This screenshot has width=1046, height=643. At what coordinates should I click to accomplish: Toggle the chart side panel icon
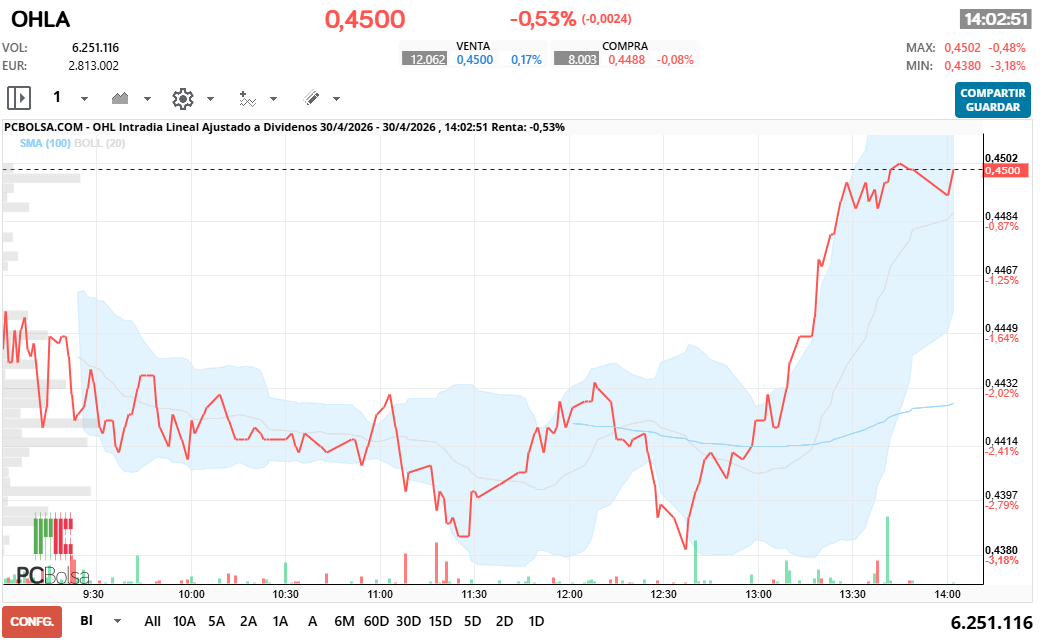(18, 97)
